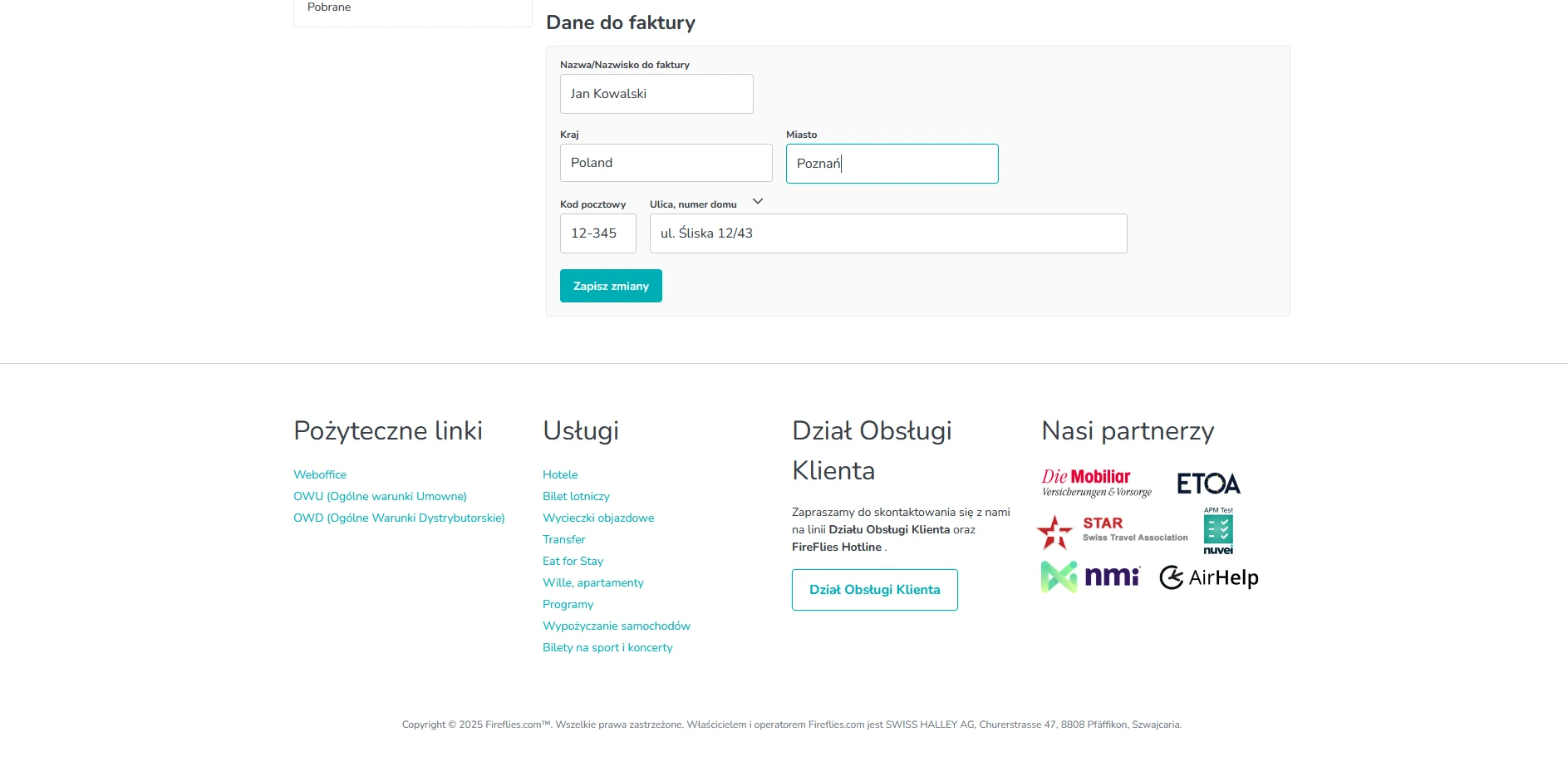This screenshot has height=771, width=1568.
Task: Open the Kraj field showing Poland
Action: tap(666, 163)
